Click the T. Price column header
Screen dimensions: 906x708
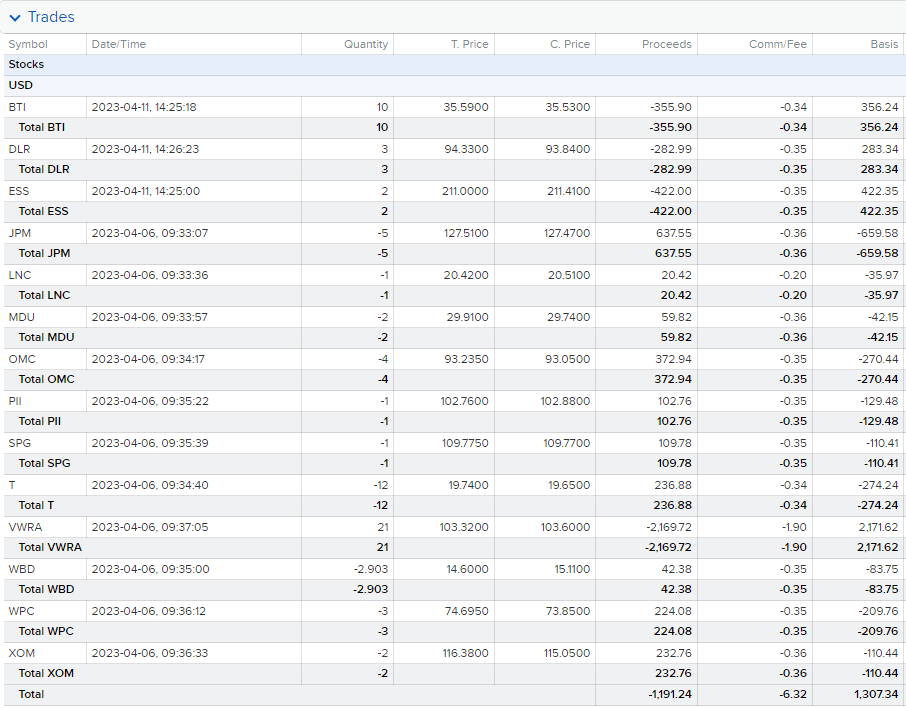[469, 45]
